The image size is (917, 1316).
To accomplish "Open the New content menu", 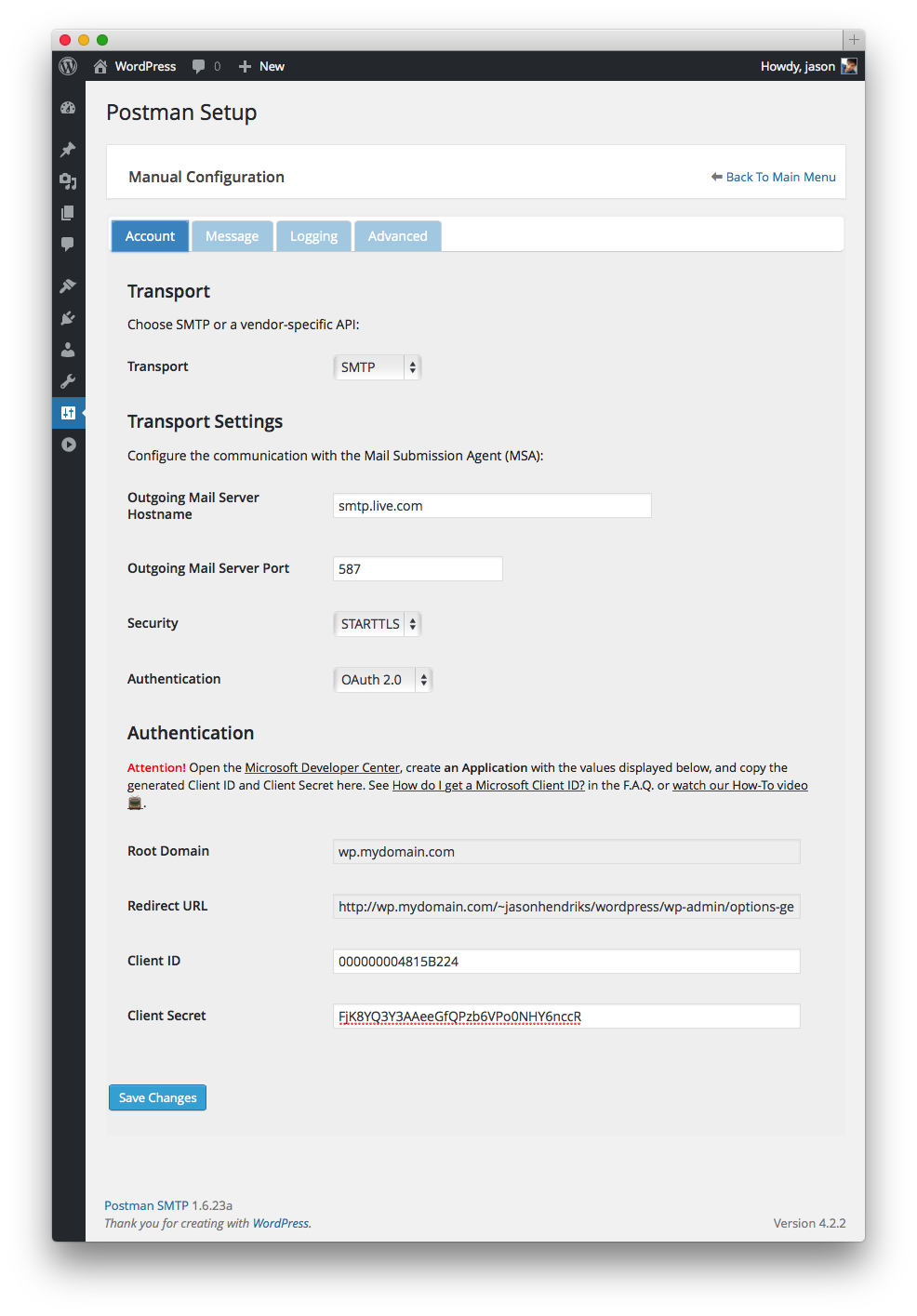I will [x=272, y=66].
